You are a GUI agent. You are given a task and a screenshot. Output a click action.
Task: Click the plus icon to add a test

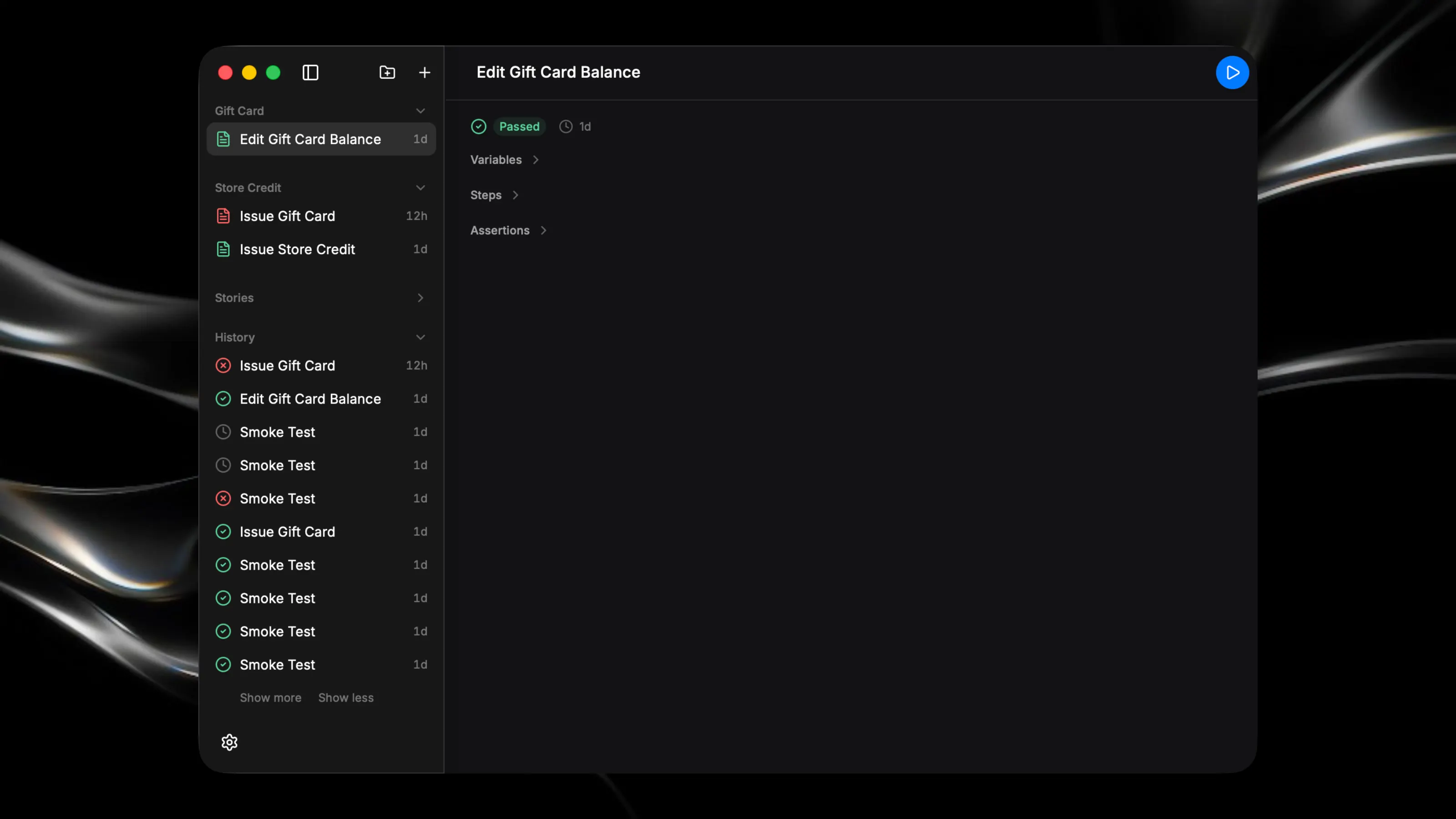click(425, 72)
